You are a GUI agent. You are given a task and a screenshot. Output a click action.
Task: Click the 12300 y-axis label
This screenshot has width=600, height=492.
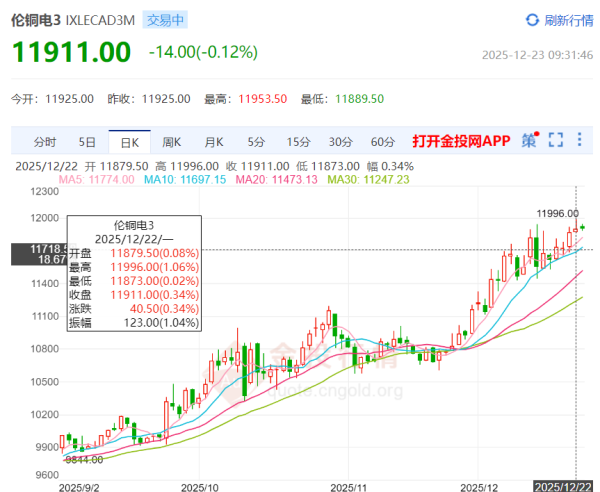45,192
